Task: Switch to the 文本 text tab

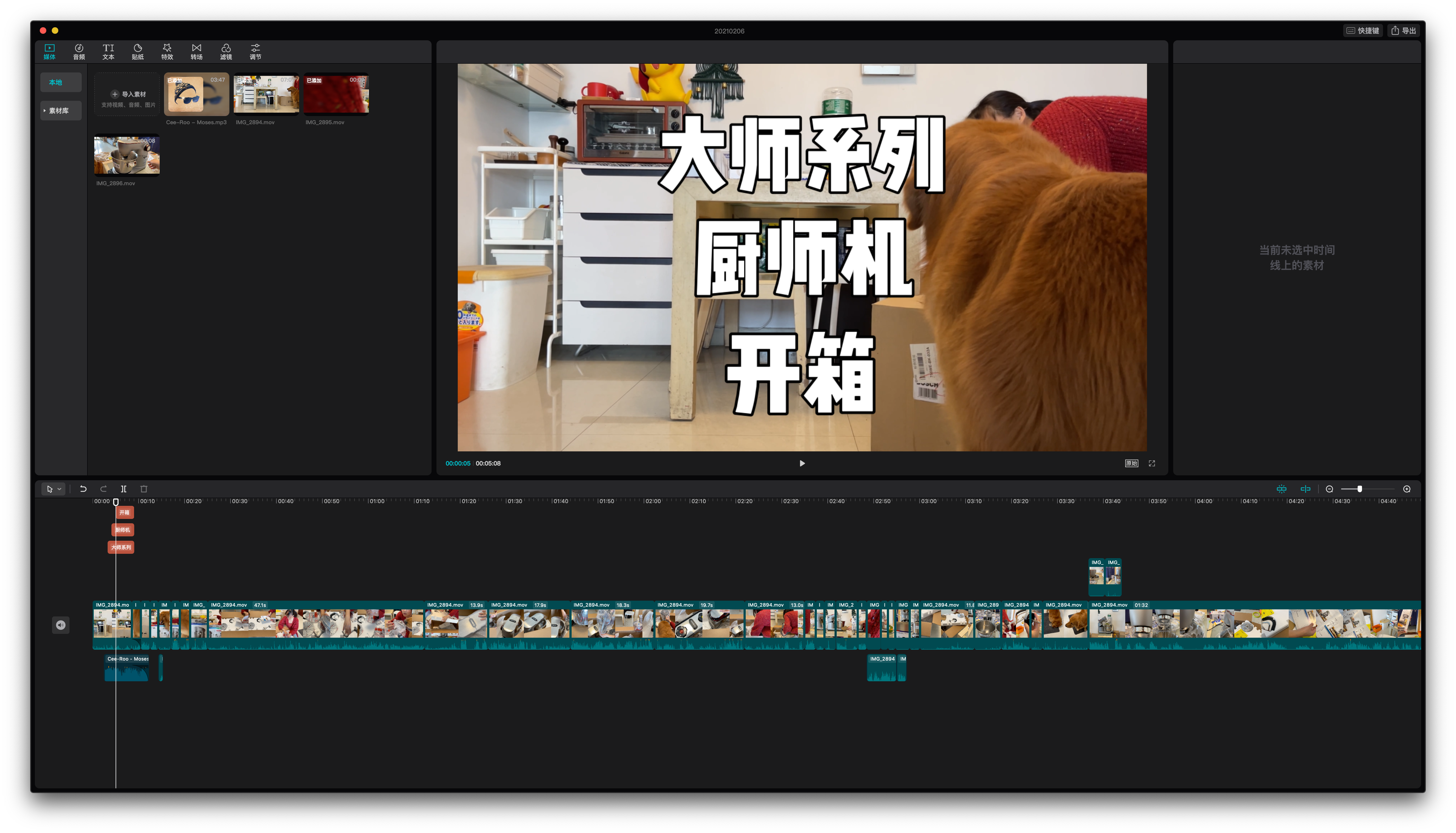Action: [x=108, y=51]
